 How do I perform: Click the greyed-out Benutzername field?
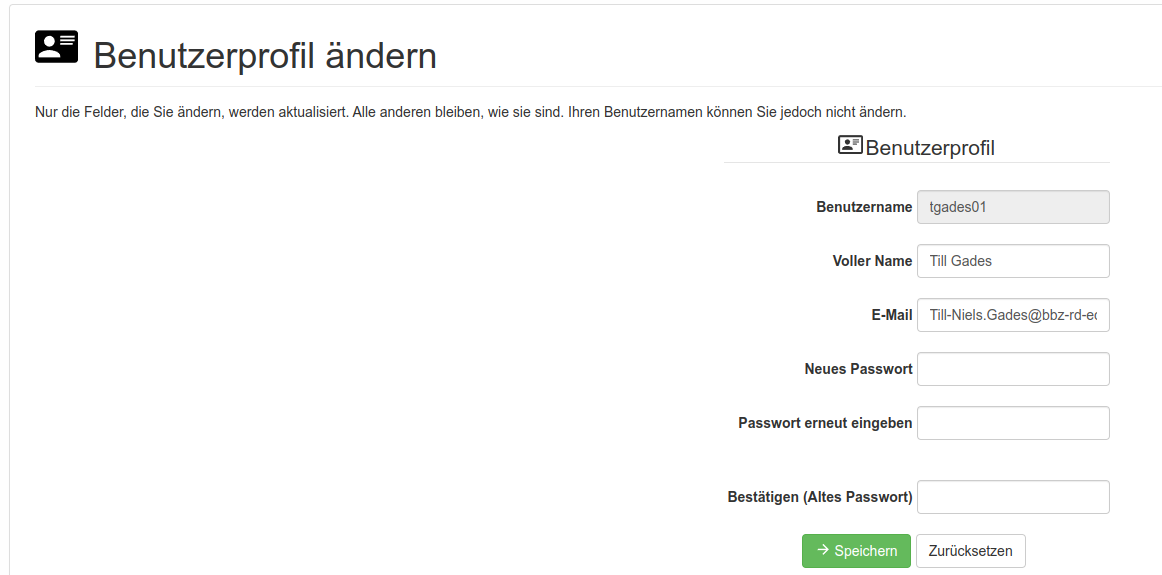(1013, 207)
